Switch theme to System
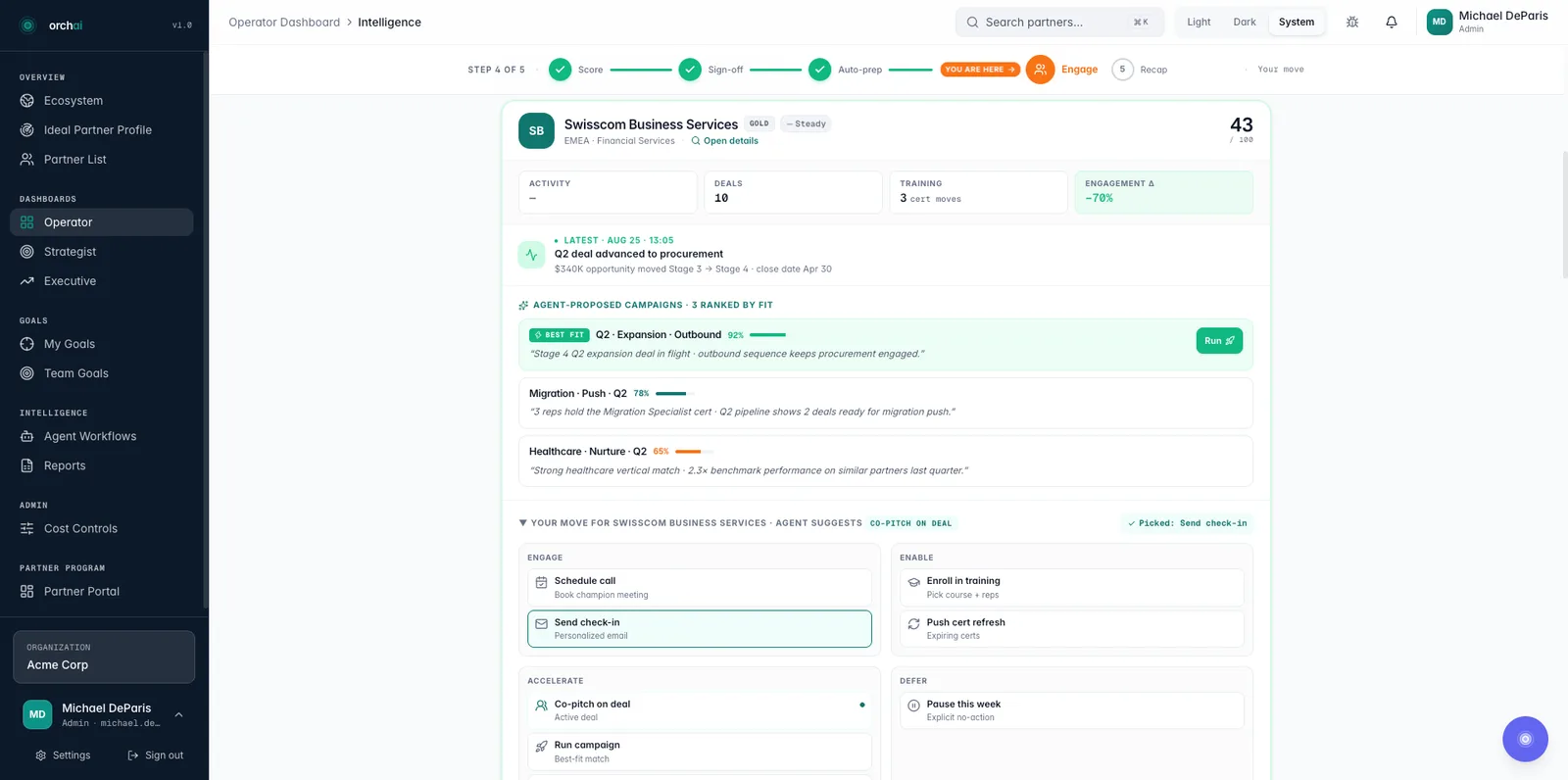Image resolution: width=1568 pixels, height=780 pixels. coord(1297,23)
